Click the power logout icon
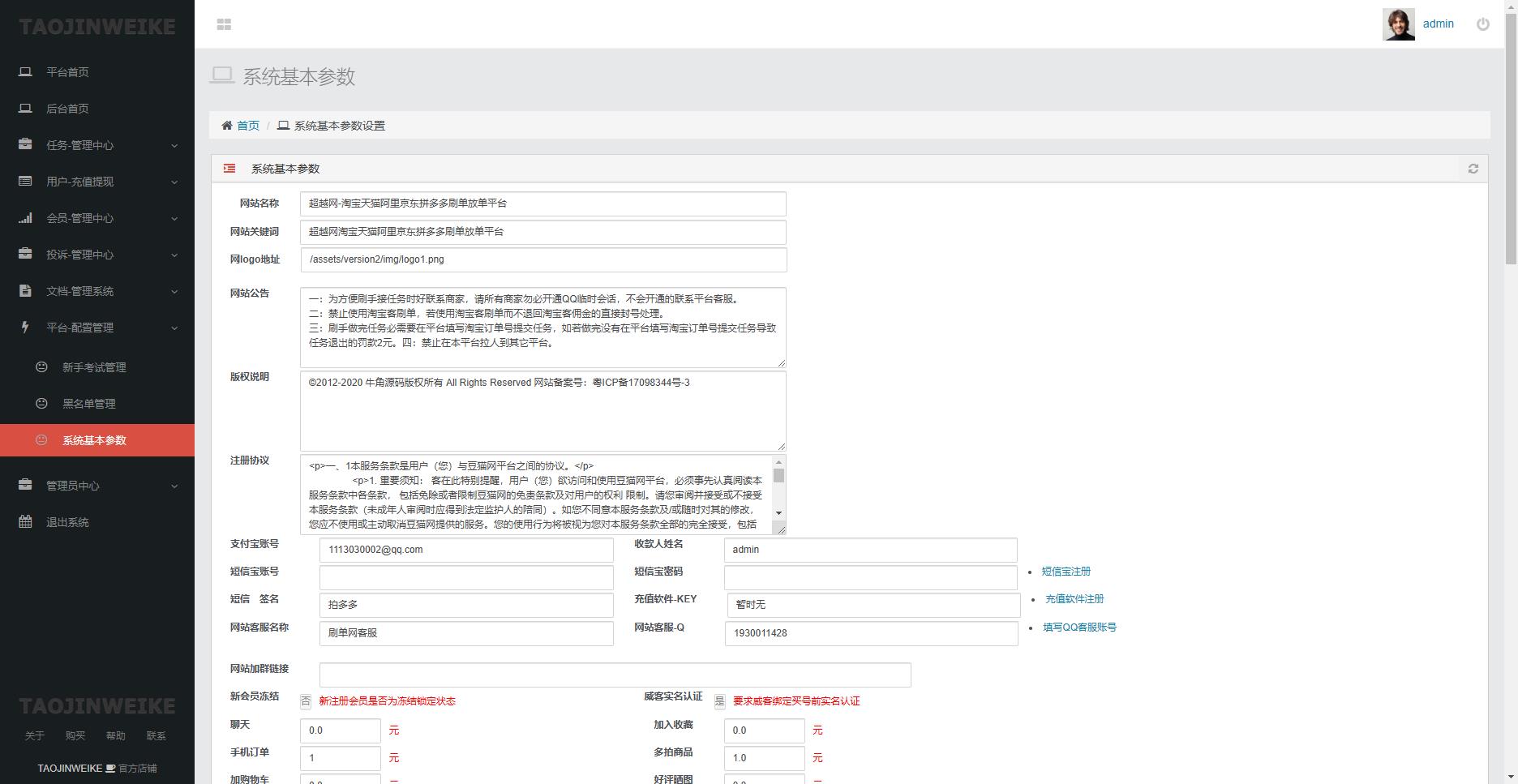1518x784 pixels. (x=1482, y=24)
